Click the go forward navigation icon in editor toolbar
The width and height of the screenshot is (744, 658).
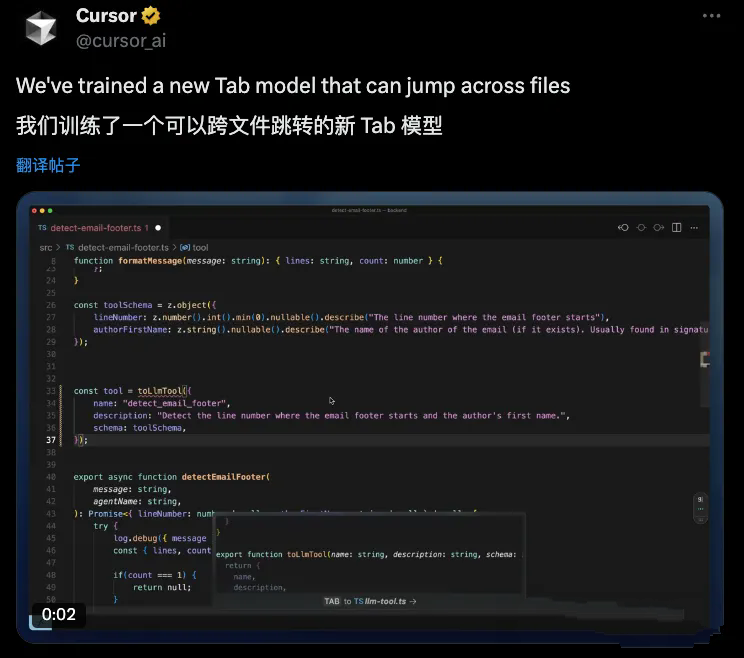659,228
